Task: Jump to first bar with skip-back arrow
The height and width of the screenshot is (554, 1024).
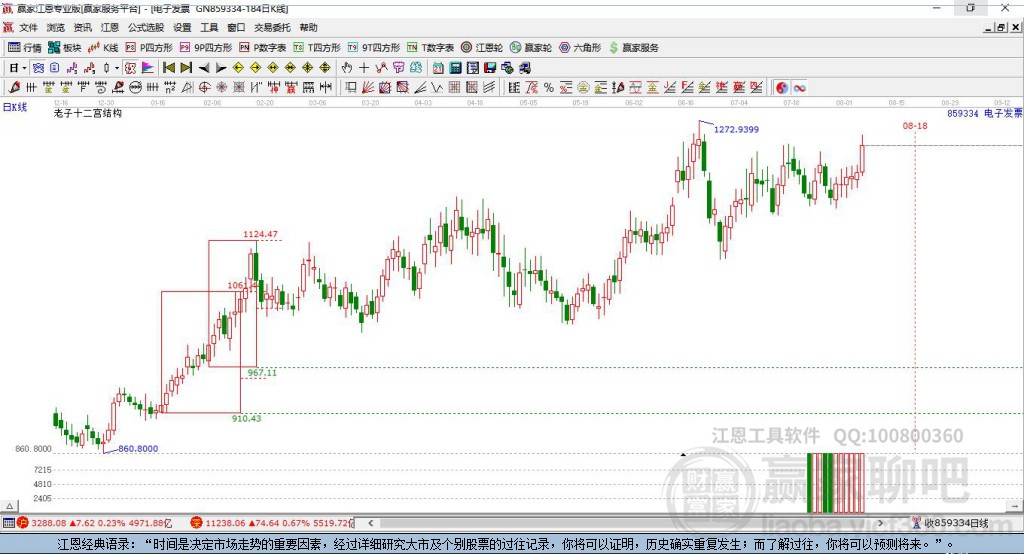Action: pos(168,68)
